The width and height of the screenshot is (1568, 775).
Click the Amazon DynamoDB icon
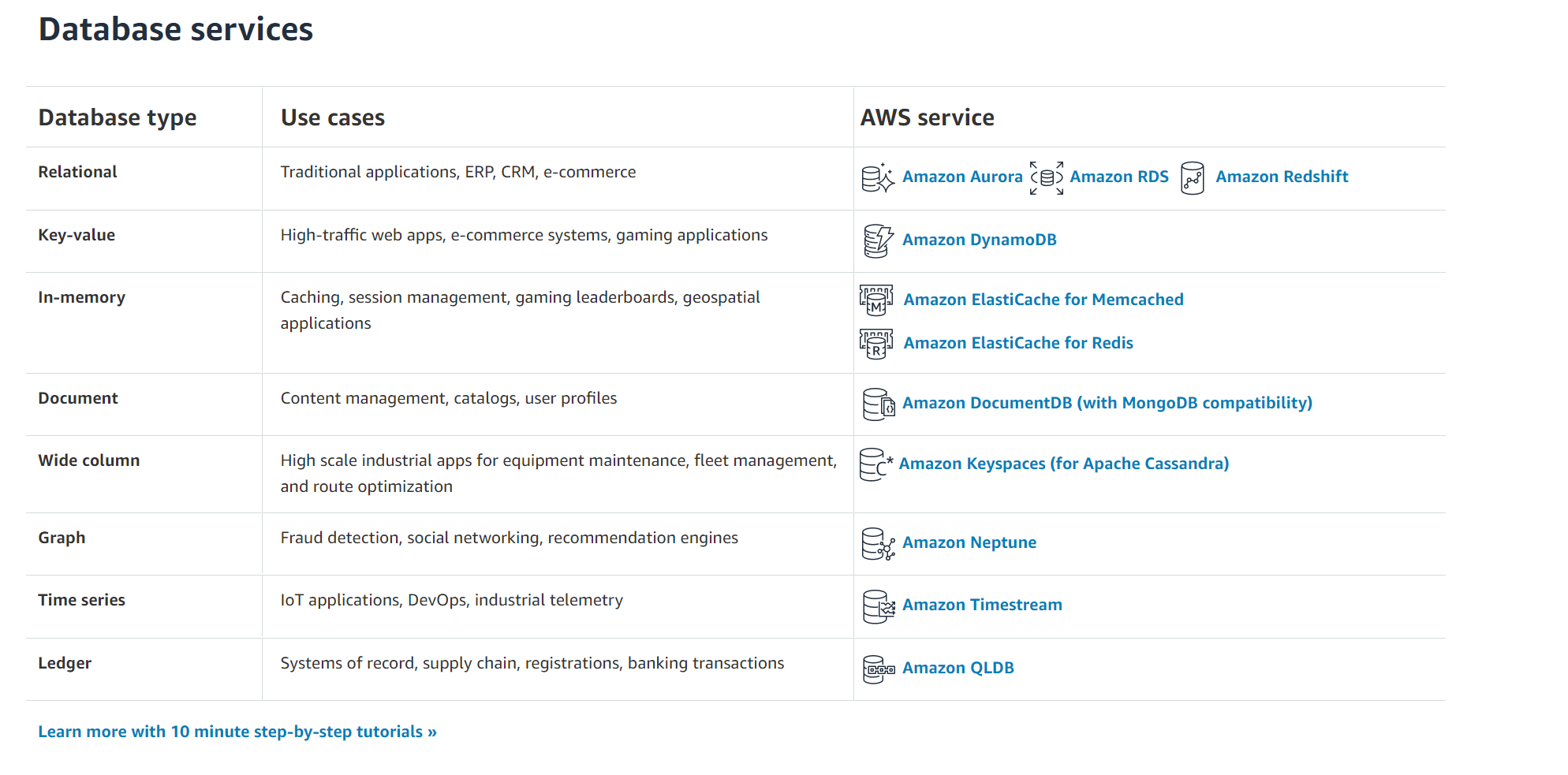878,240
